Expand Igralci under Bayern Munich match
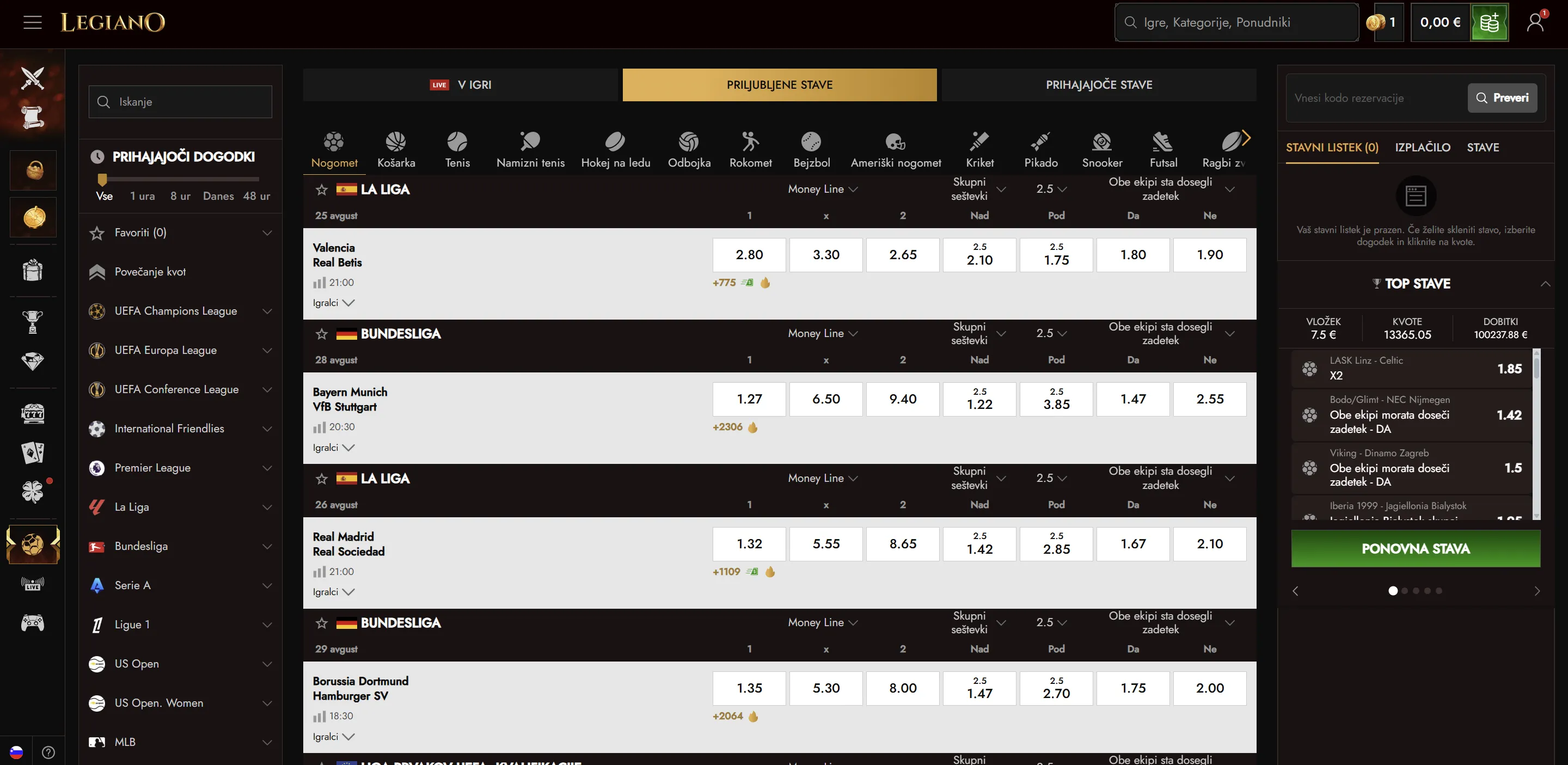Image resolution: width=1568 pixels, height=765 pixels. (x=334, y=448)
